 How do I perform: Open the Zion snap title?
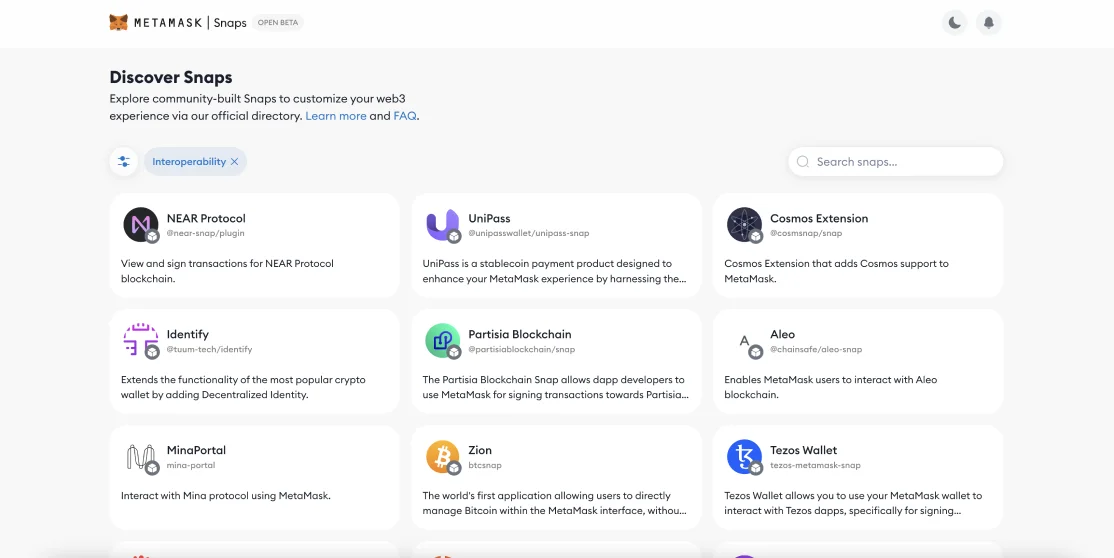480,450
